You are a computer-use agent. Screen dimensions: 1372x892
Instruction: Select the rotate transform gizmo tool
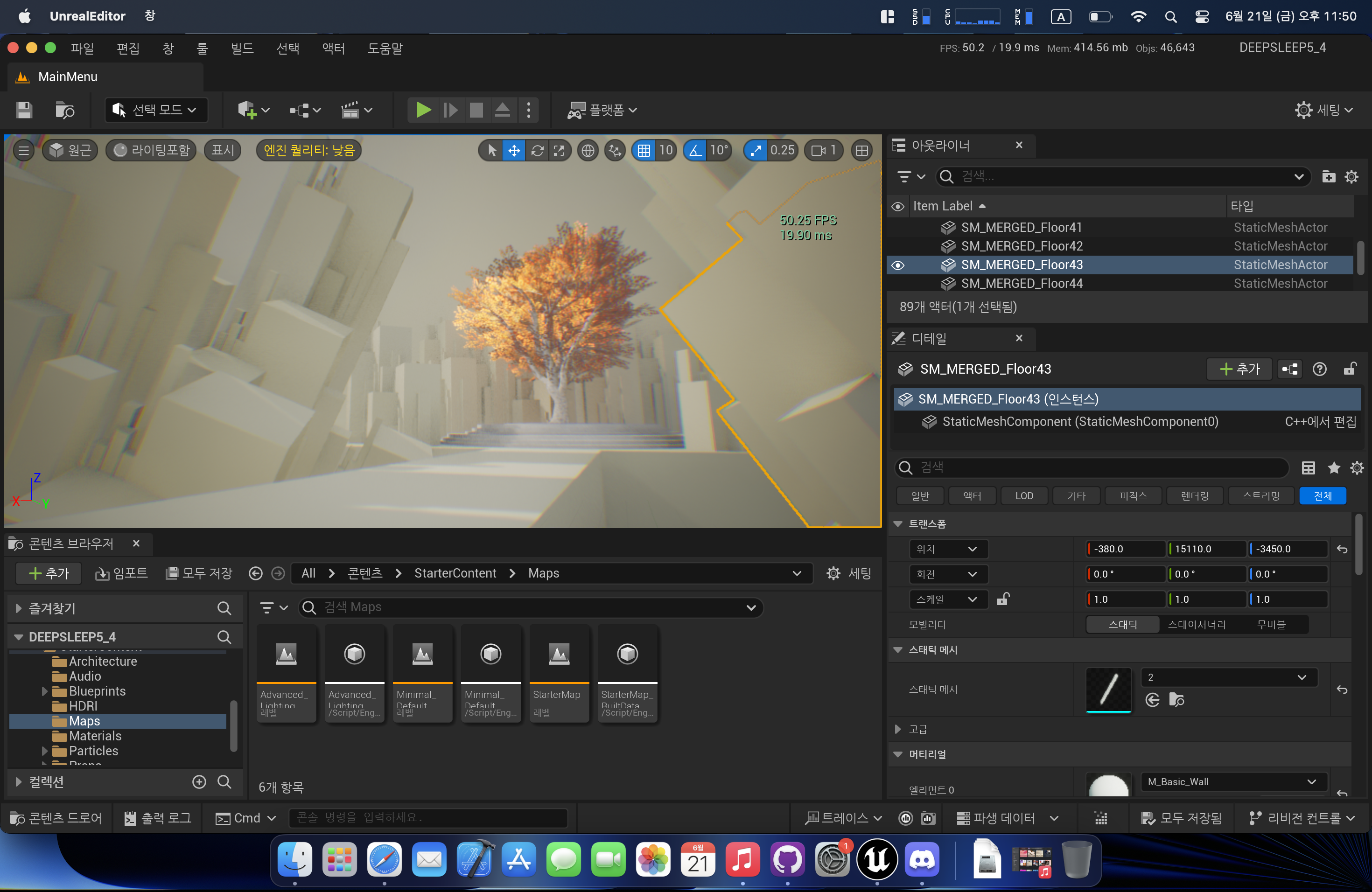click(537, 150)
